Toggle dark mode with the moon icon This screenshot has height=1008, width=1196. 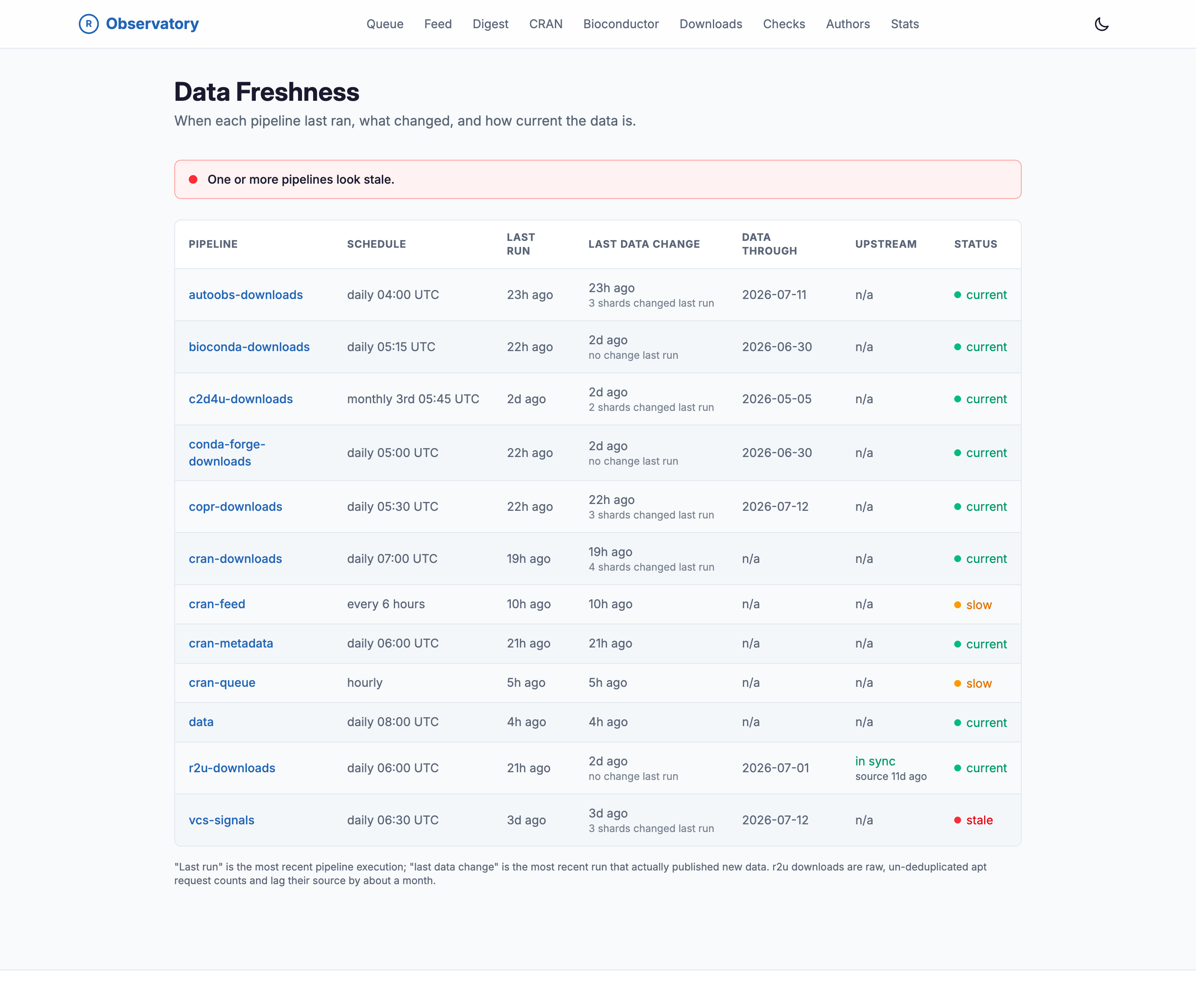pyautogui.click(x=1101, y=24)
